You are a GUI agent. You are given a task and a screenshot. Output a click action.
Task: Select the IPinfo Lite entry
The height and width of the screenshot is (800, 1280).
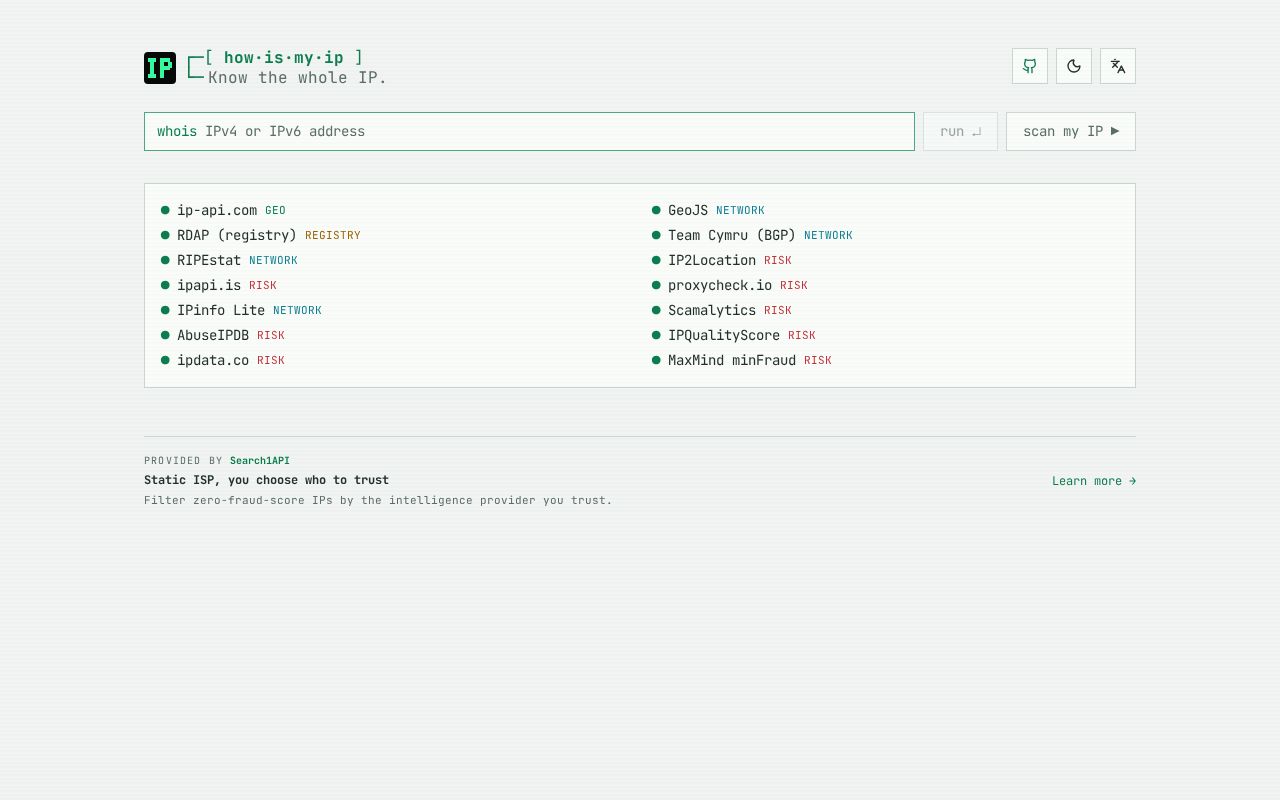point(241,310)
